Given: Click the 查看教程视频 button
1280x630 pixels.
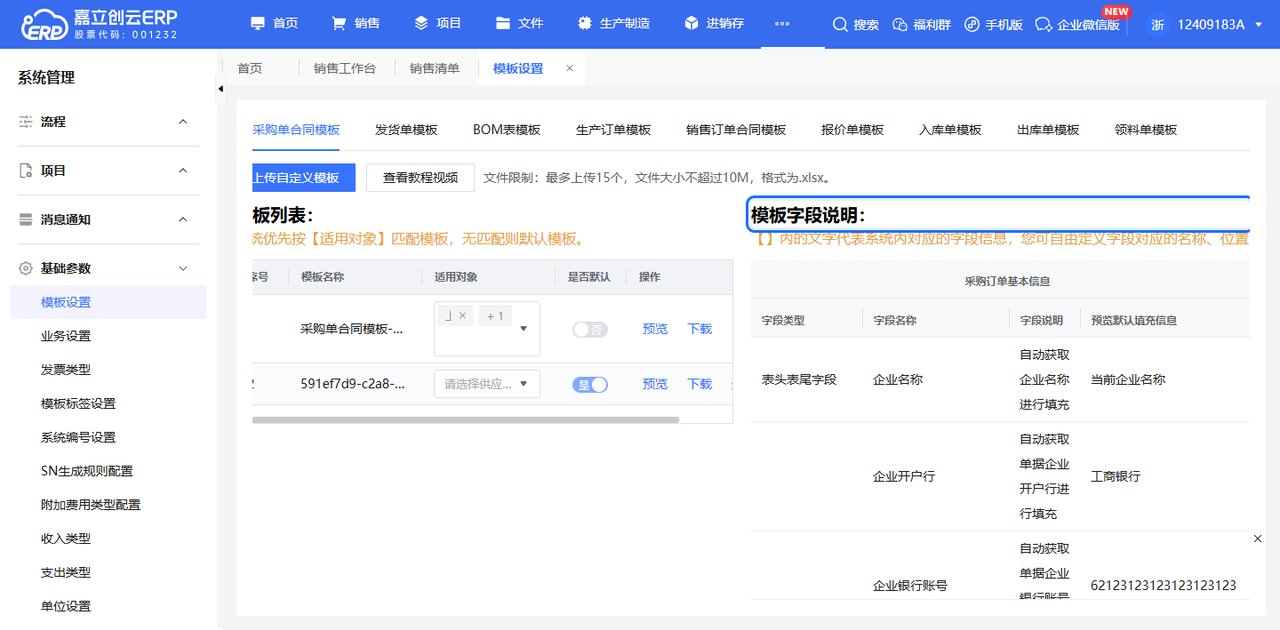Looking at the screenshot, I should pos(420,178).
